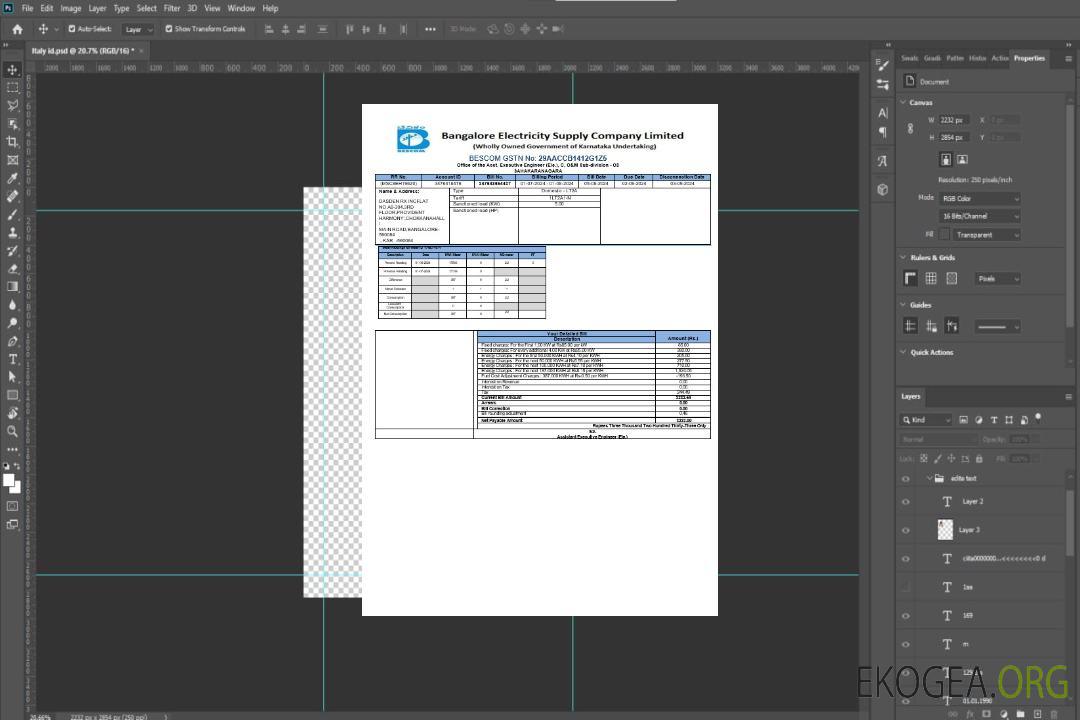Open the Paragraph panel icon

883,132
